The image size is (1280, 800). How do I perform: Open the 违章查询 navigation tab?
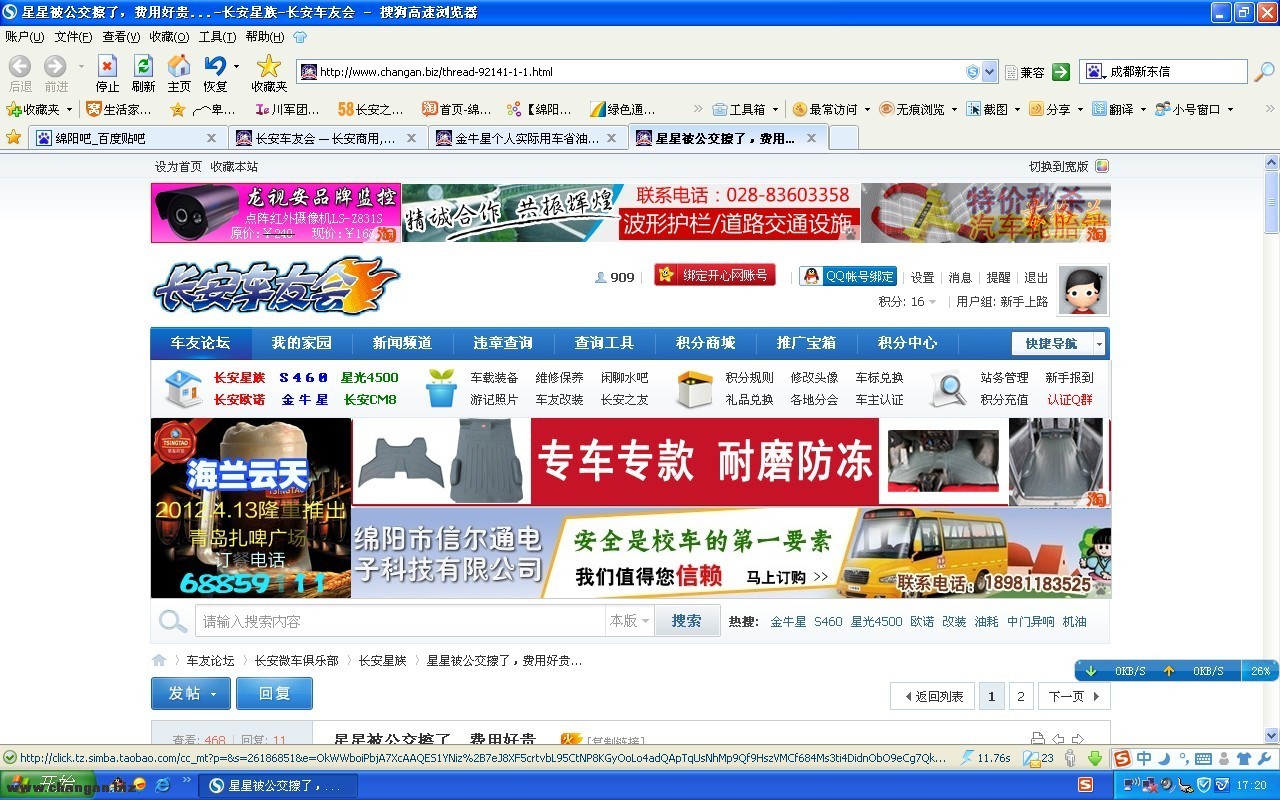pyautogui.click(x=503, y=343)
